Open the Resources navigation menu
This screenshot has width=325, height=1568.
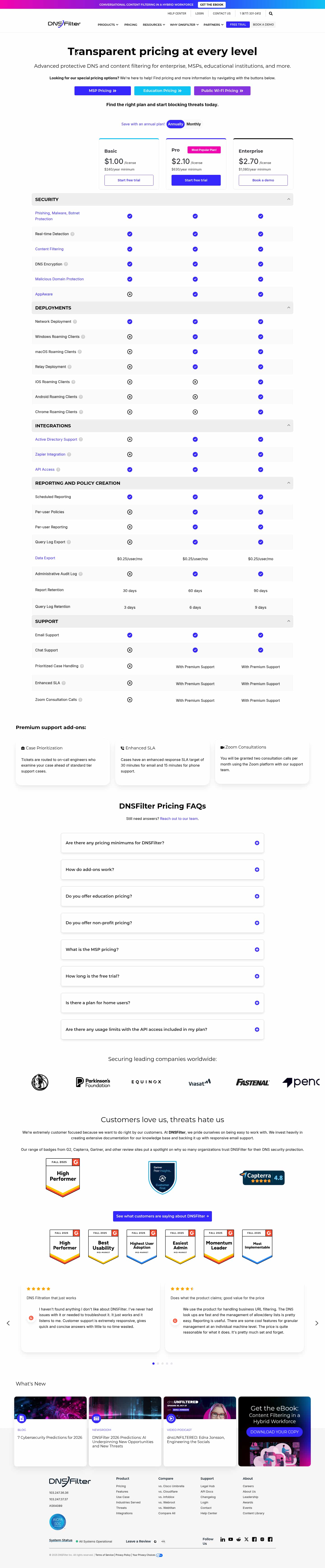(153, 25)
